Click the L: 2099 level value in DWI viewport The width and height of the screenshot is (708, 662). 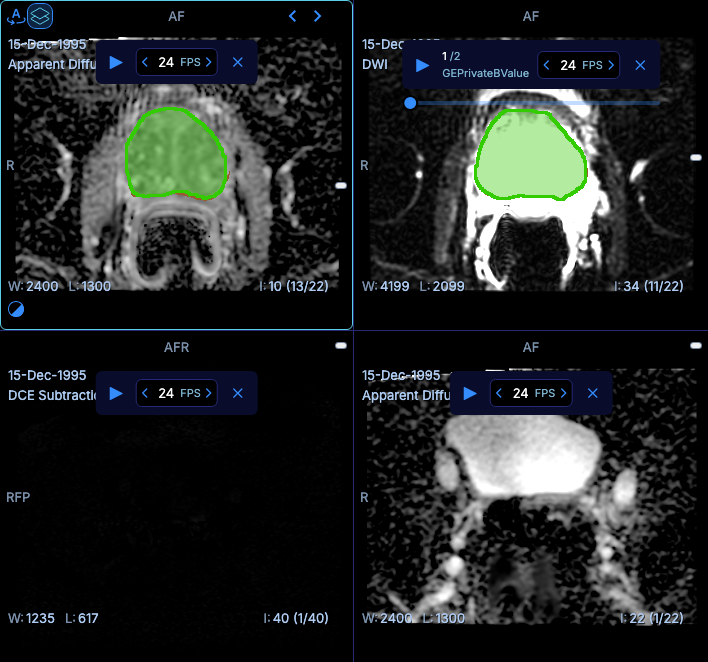pyautogui.click(x=442, y=286)
